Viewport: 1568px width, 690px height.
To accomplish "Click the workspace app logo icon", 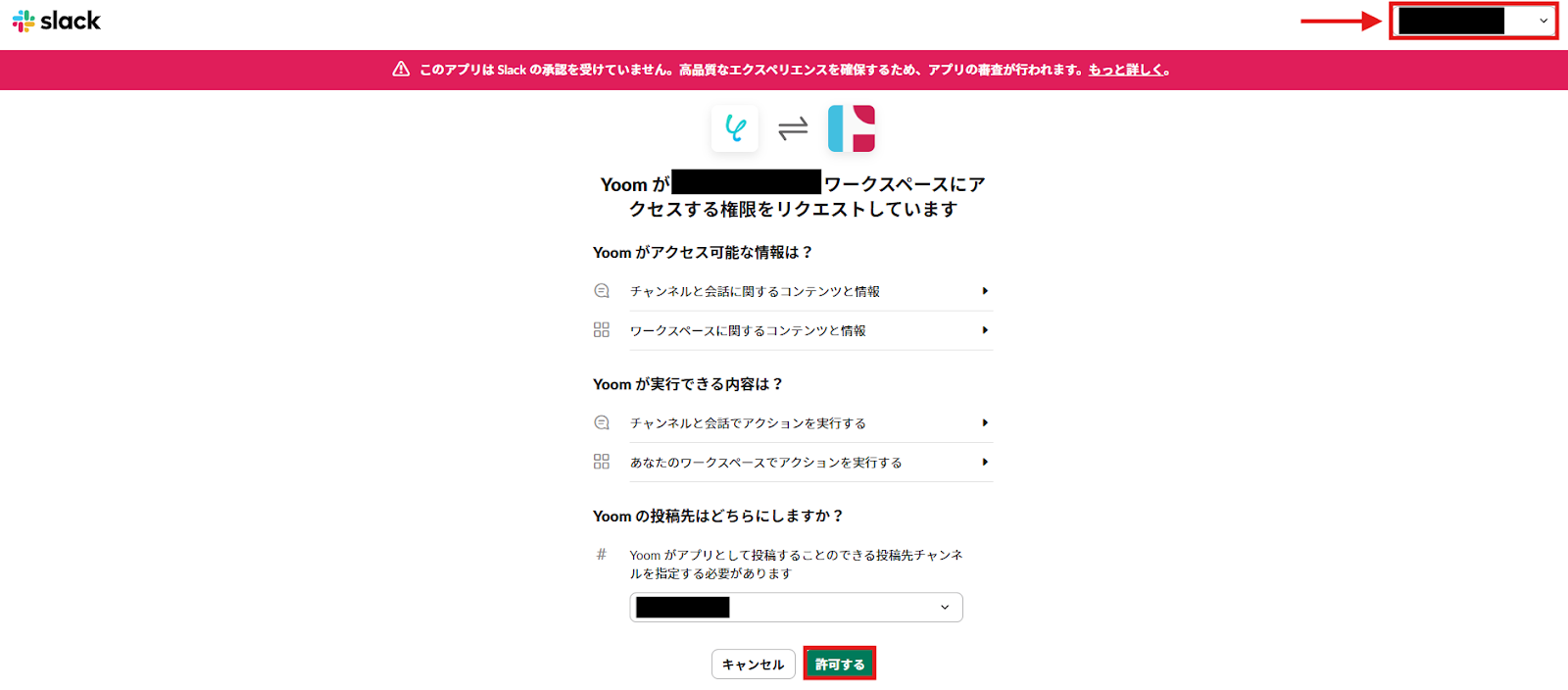I will point(851,128).
